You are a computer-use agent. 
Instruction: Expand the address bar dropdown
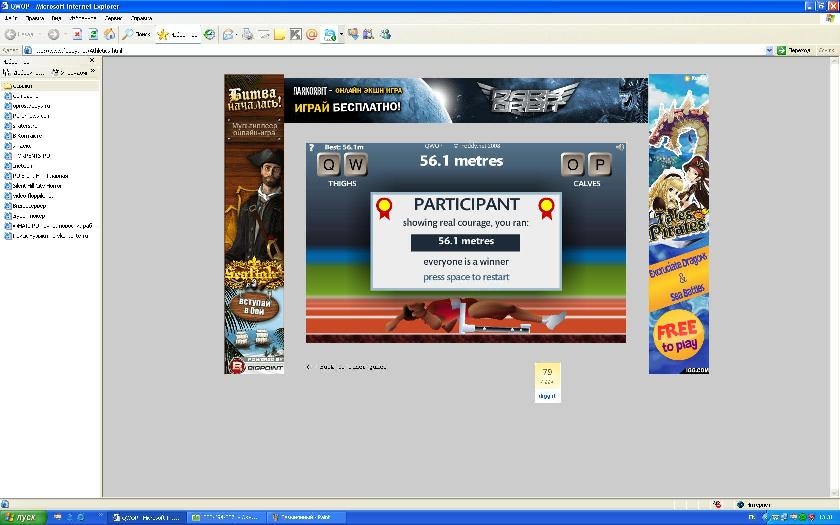(x=769, y=49)
